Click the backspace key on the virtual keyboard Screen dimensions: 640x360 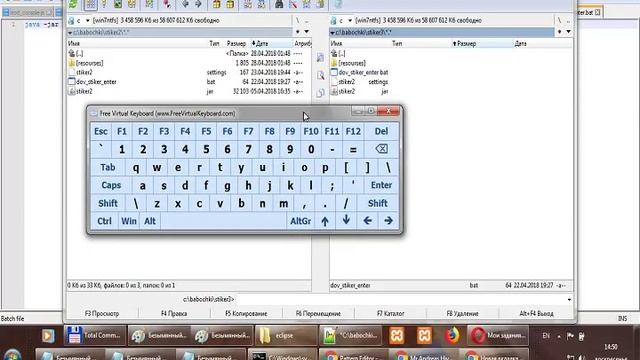(x=381, y=149)
